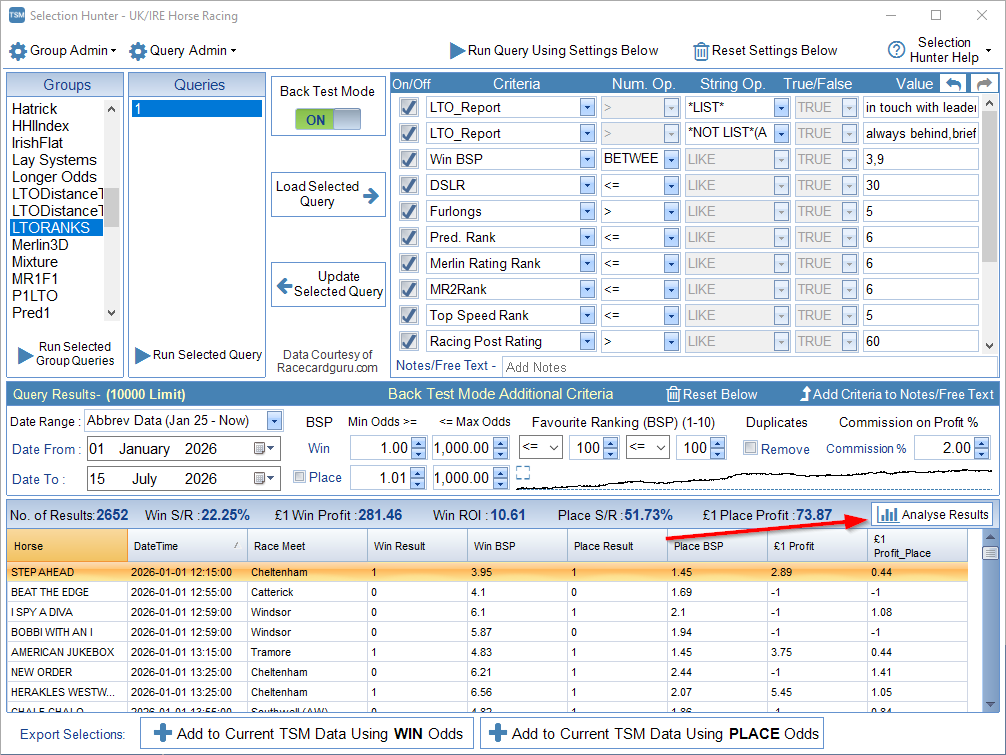Open the Group Admin menu
The width and height of the screenshot is (1006, 755).
(x=63, y=51)
